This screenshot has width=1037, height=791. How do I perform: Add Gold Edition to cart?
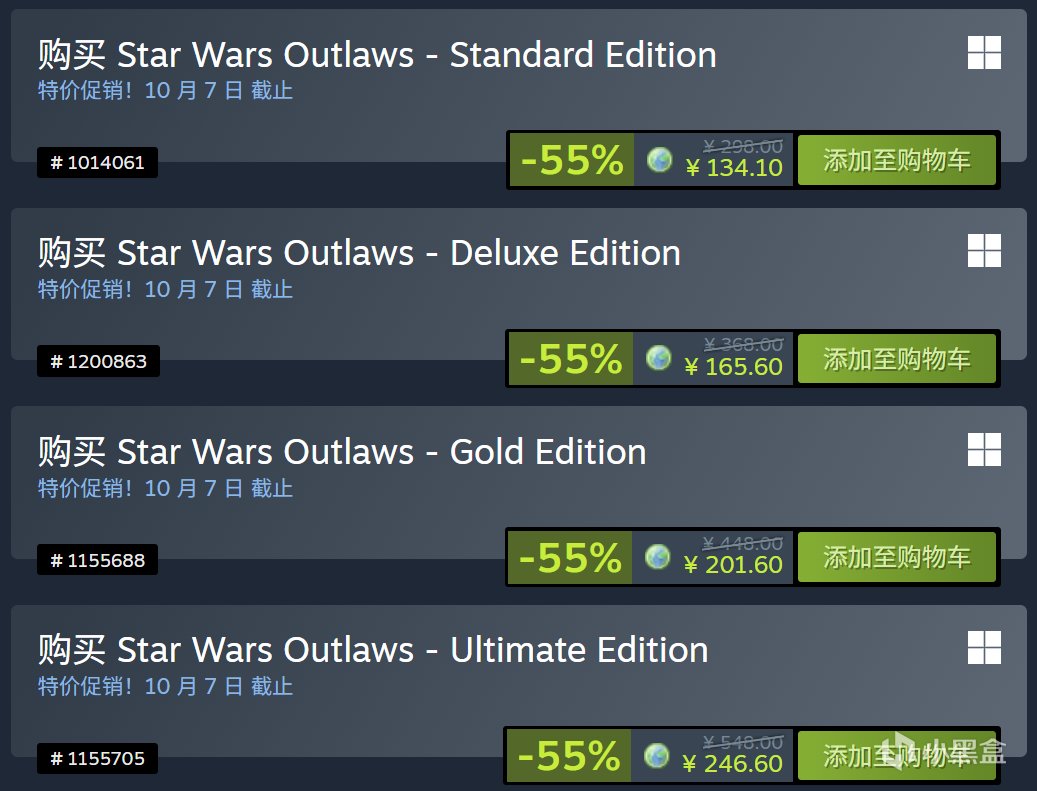pyautogui.click(x=897, y=557)
